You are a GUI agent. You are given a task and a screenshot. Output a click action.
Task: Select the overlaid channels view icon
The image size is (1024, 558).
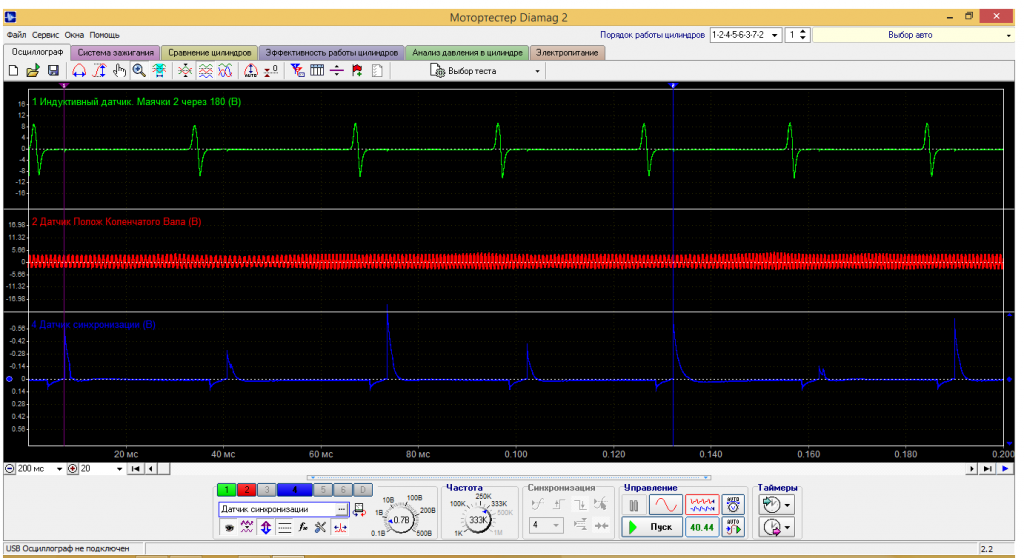pos(225,71)
